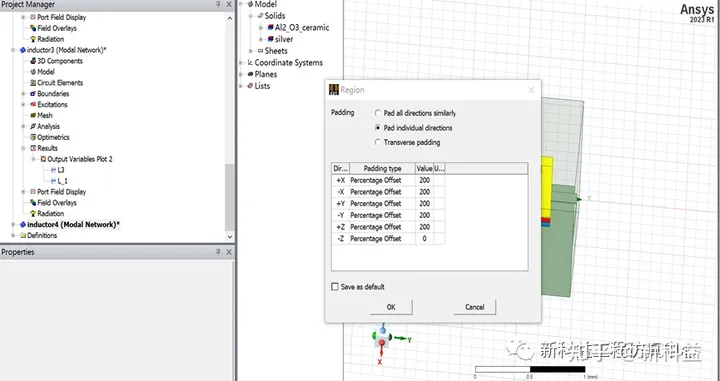
Task: Click the silver material icon
Action: point(270,39)
